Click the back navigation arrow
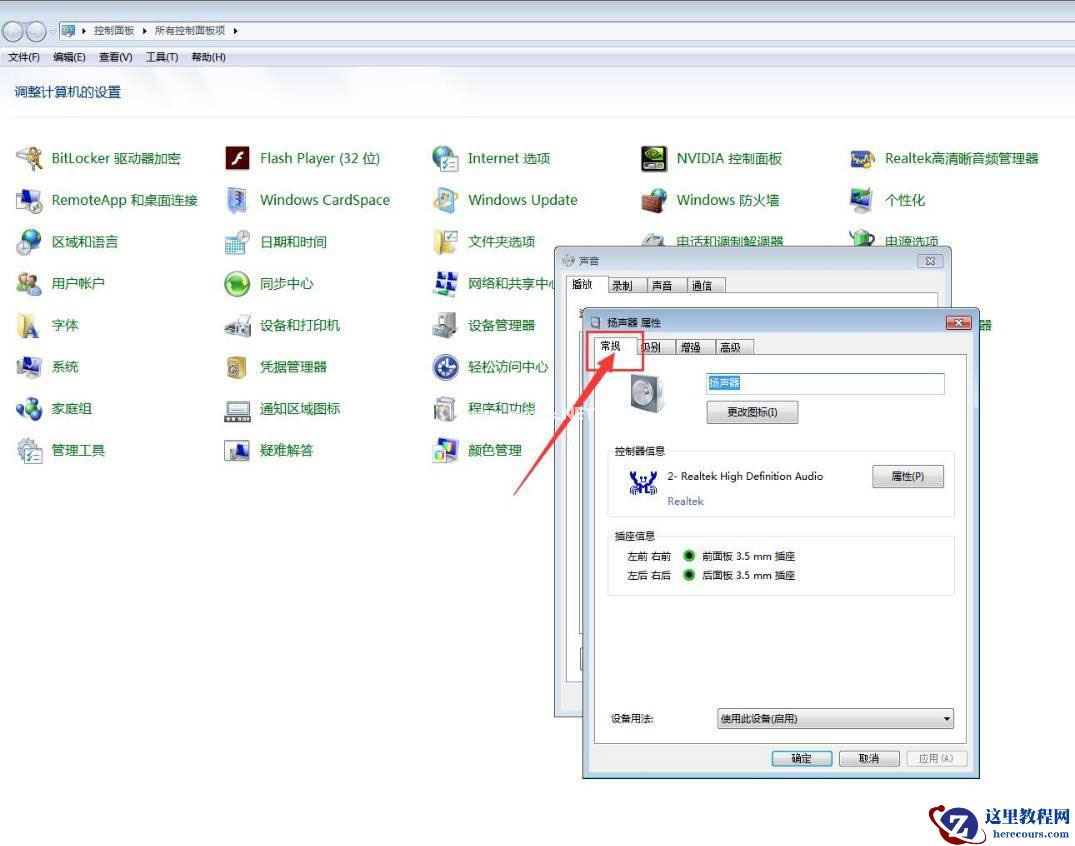Screen dimensions: 1075x846 click(12, 31)
